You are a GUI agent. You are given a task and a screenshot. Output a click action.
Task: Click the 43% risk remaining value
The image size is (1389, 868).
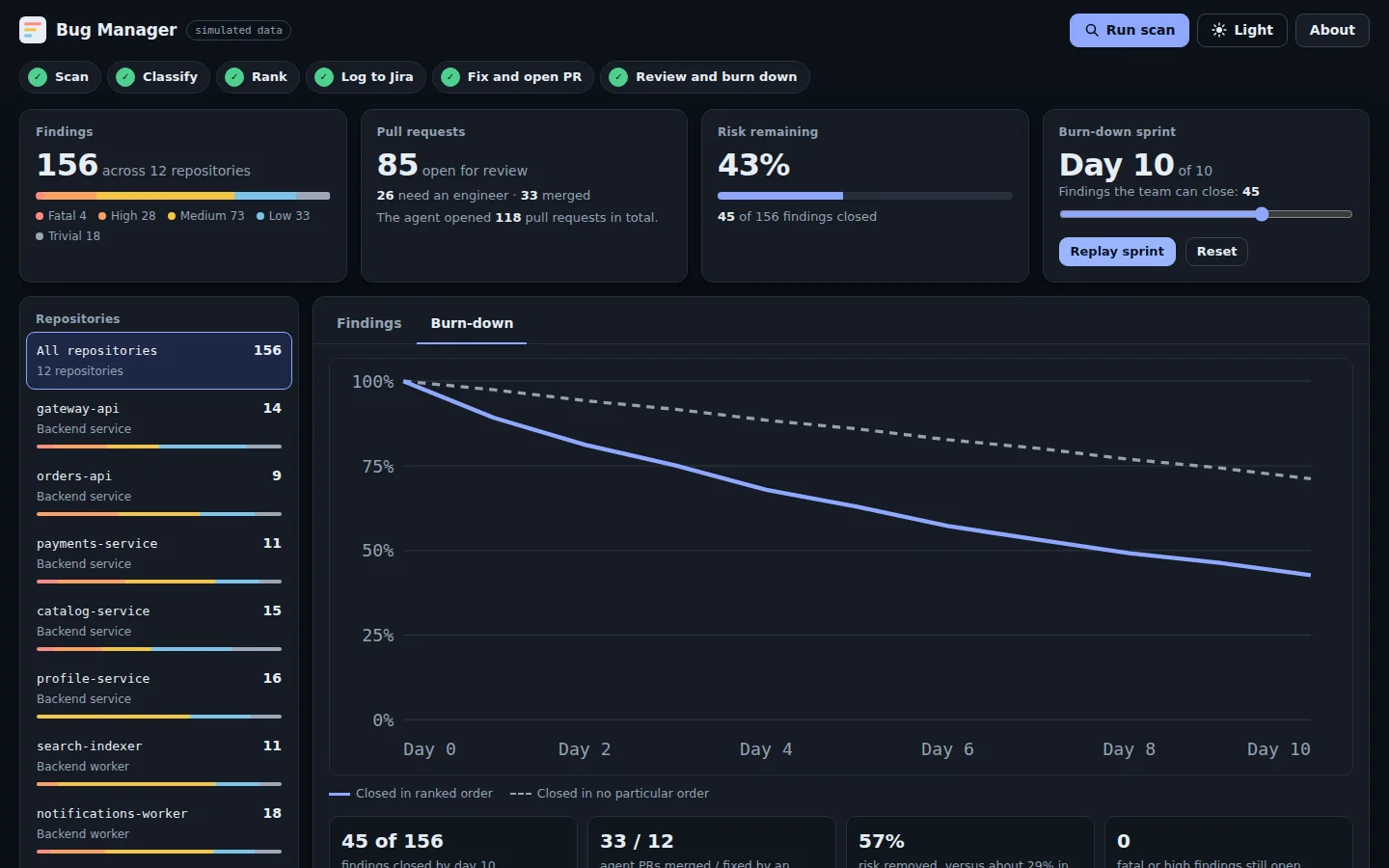753,165
